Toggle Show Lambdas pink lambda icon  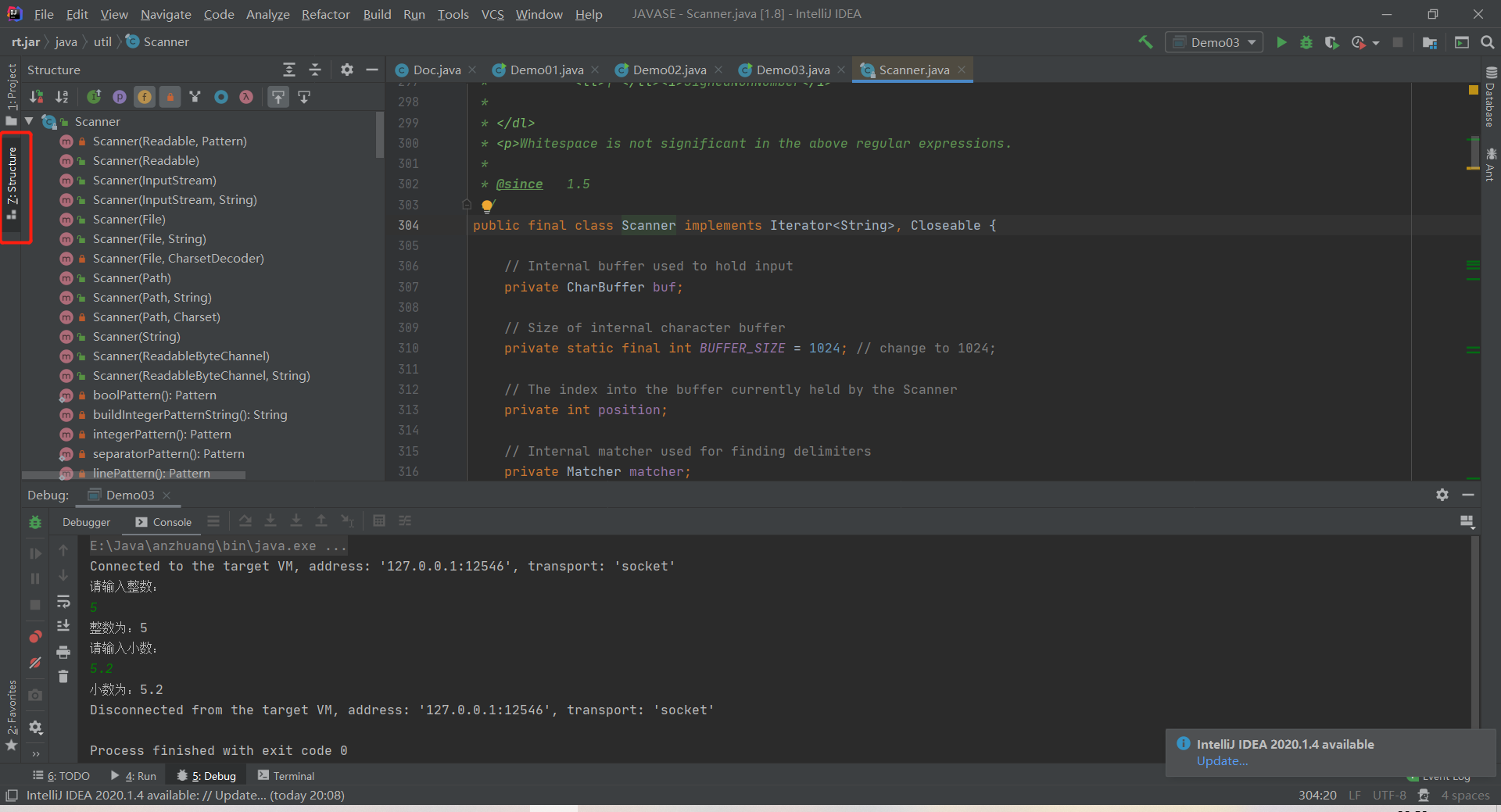point(246,97)
